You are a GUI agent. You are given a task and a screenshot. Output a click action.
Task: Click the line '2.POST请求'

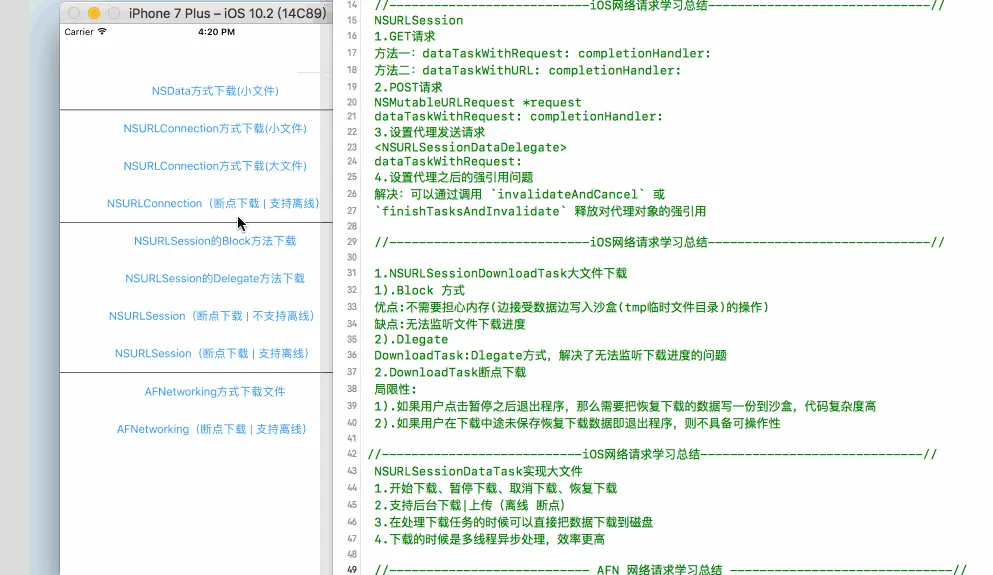[408, 87]
